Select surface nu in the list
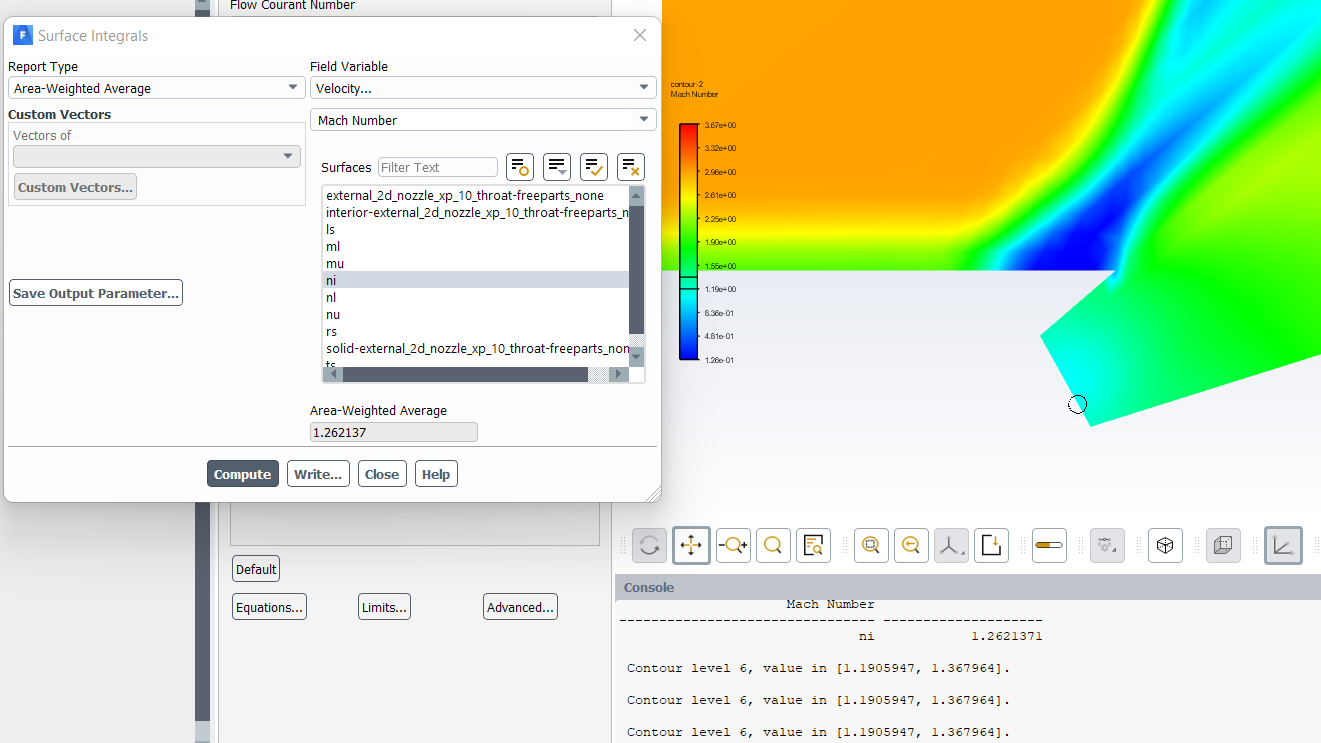Screen dimensions: 1321x743 click(x=476, y=315)
